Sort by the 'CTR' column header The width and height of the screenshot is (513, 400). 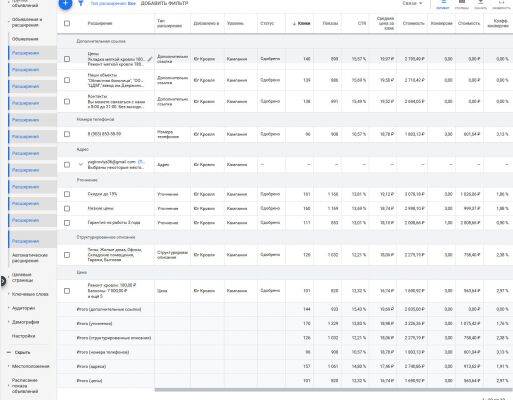coord(362,23)
